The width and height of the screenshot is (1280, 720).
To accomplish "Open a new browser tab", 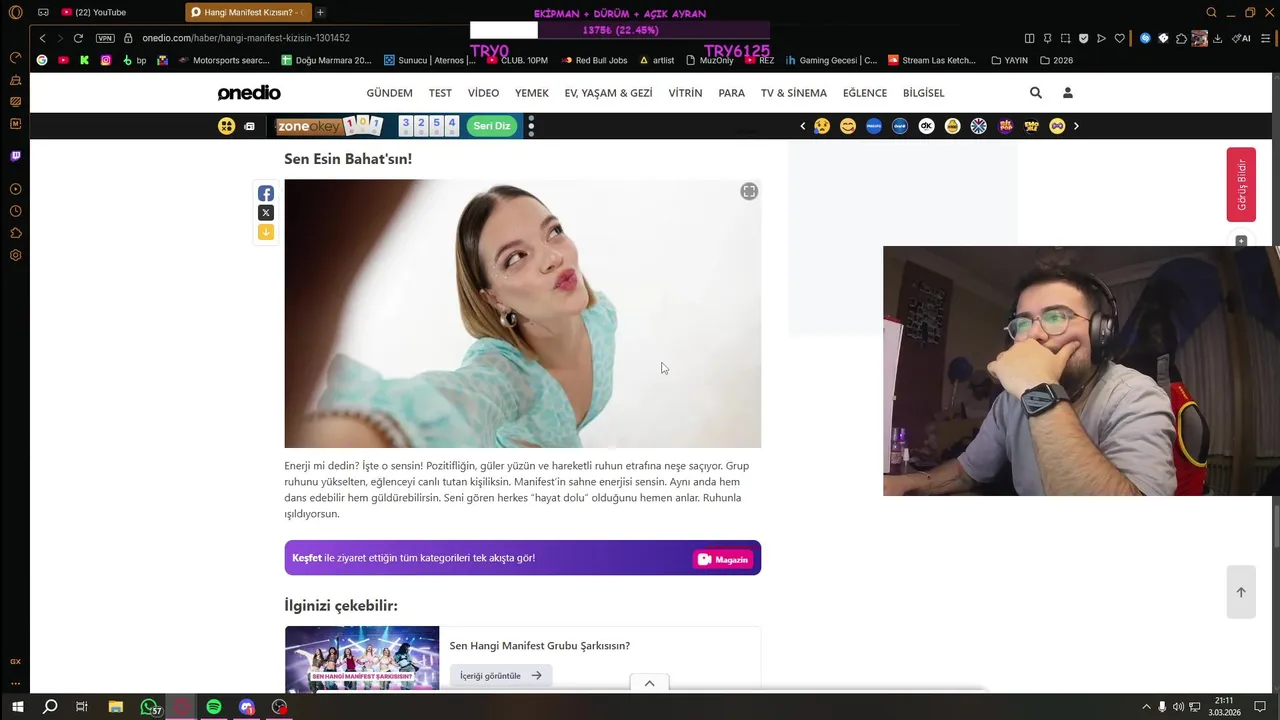I will 320,12.
